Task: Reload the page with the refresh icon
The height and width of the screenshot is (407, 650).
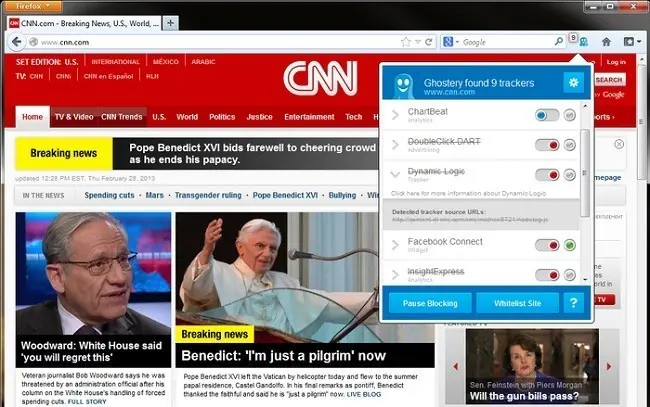Action: [429, 42]
